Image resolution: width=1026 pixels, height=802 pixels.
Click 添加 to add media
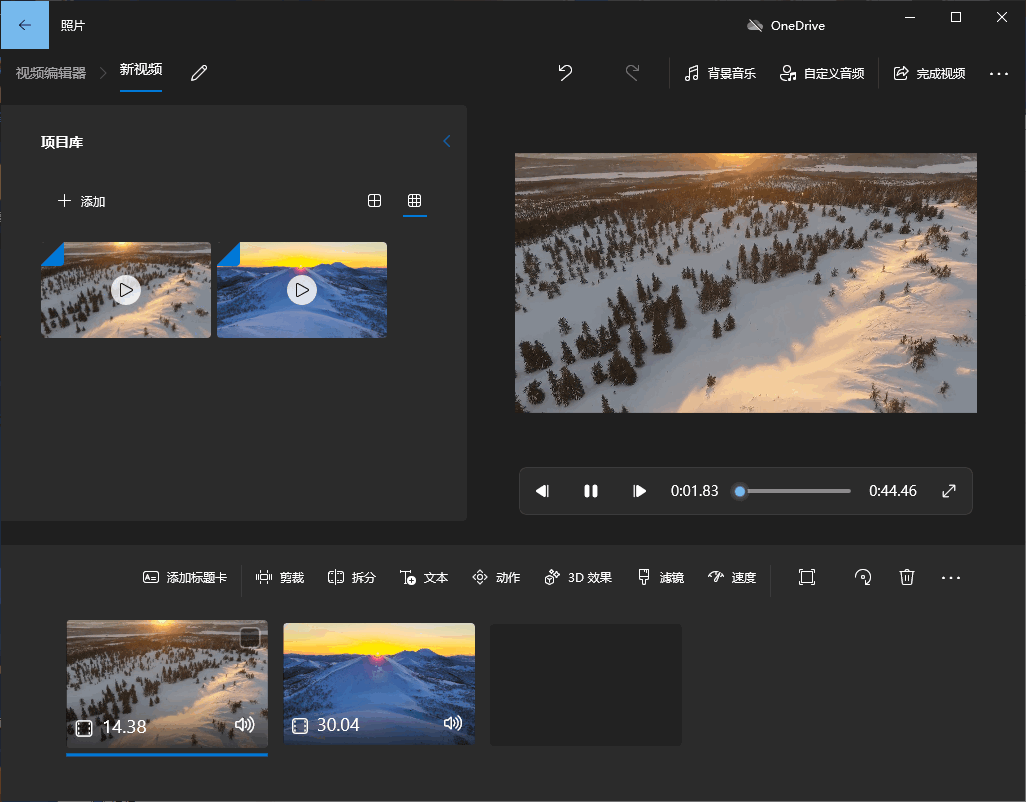click(x=82, y=201)
